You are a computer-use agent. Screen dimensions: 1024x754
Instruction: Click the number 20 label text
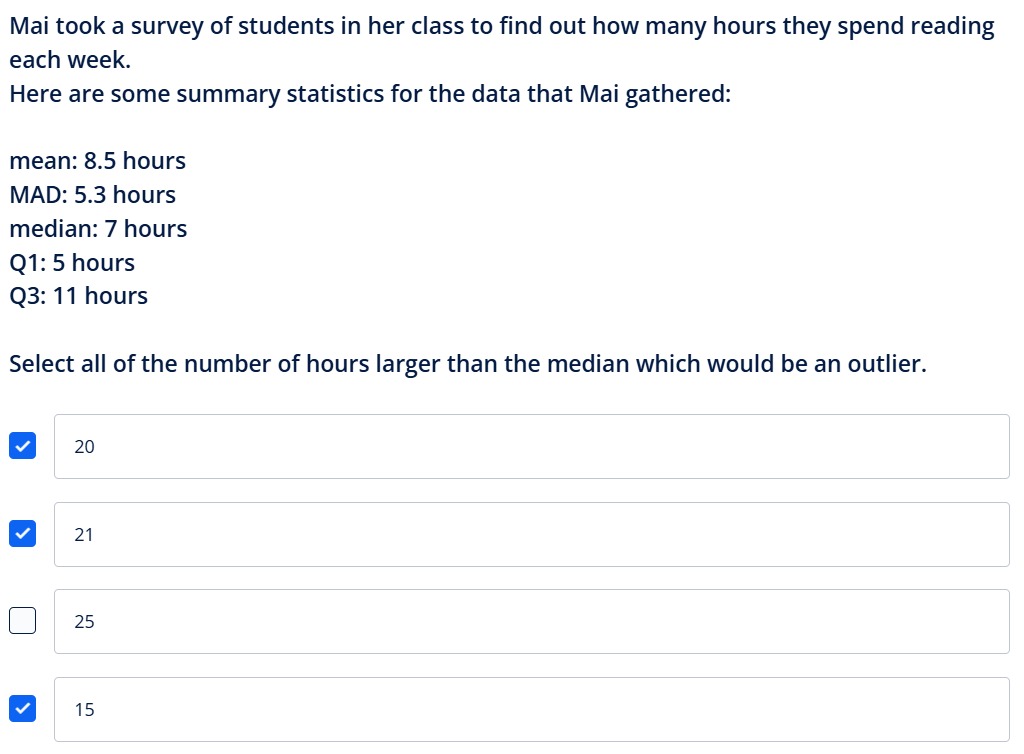pyautogui.click(x=84, y=447)
